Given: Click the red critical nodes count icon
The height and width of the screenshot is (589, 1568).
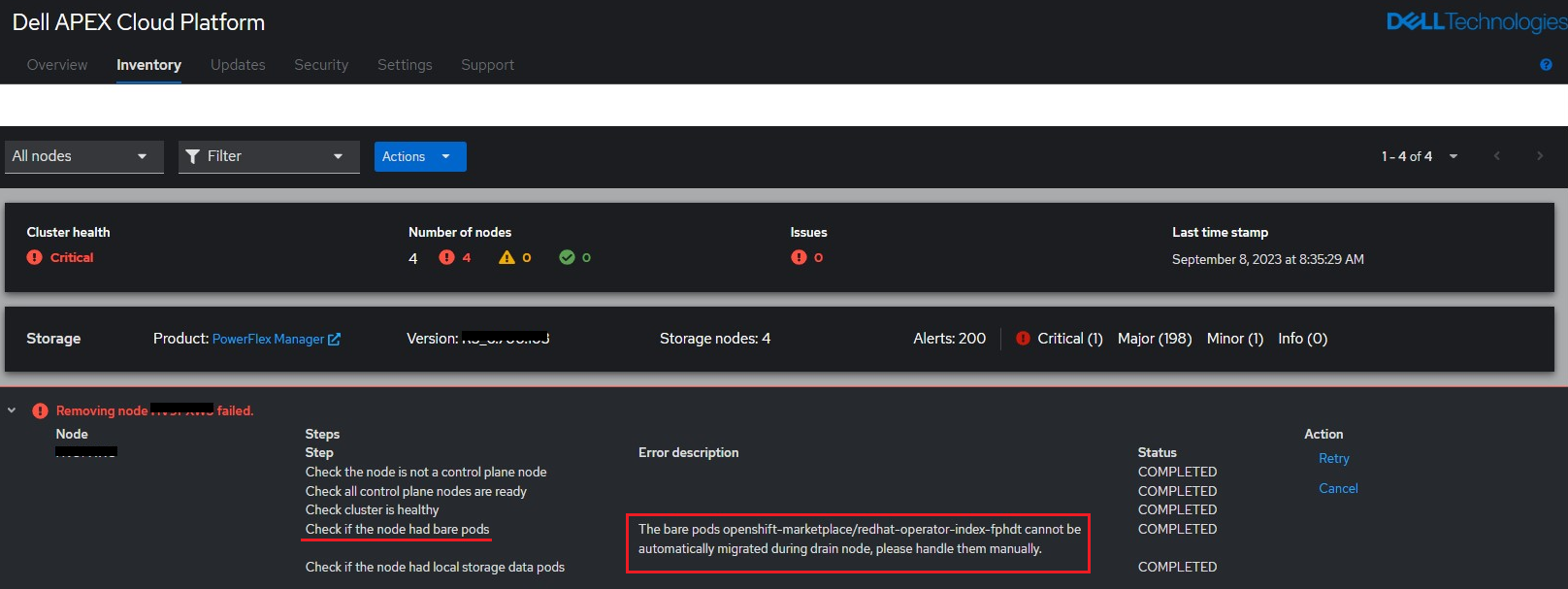Looking at the screenshot, I should pyautogui.click(x=446, y=257).
